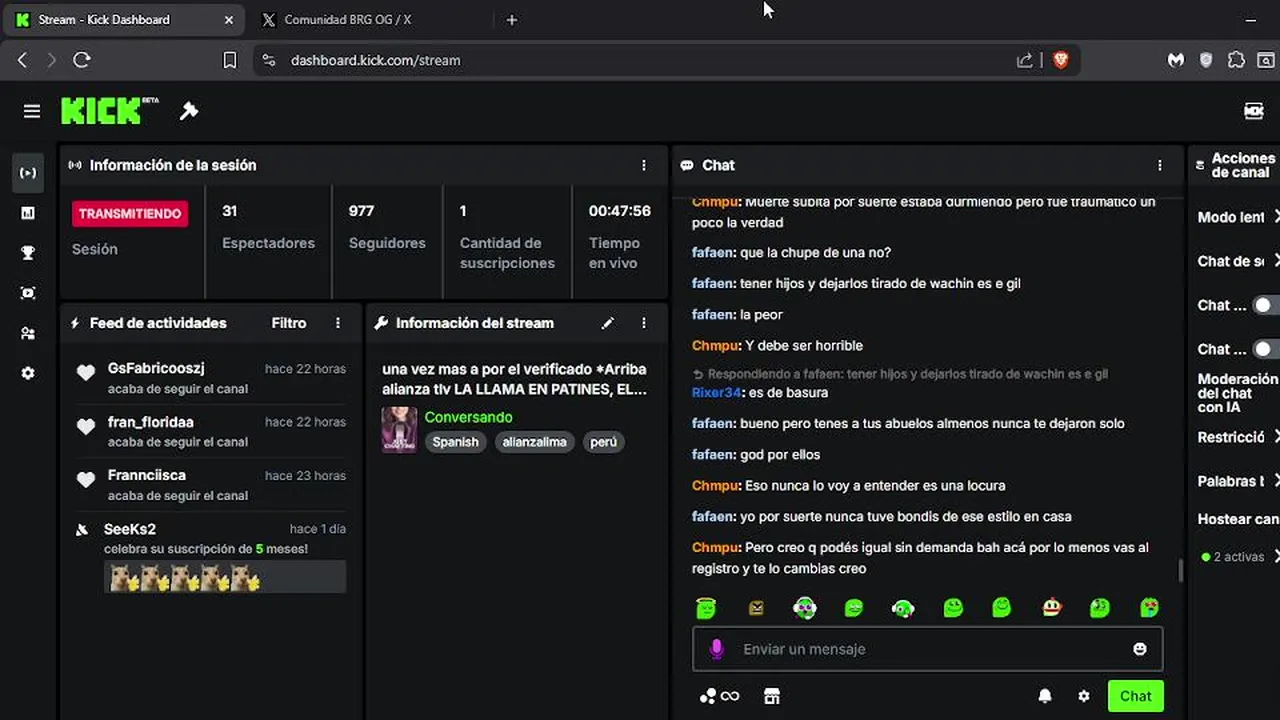
Task: Switch to the Stream - Kick Dashboard tab
Action: coord(124,20)
